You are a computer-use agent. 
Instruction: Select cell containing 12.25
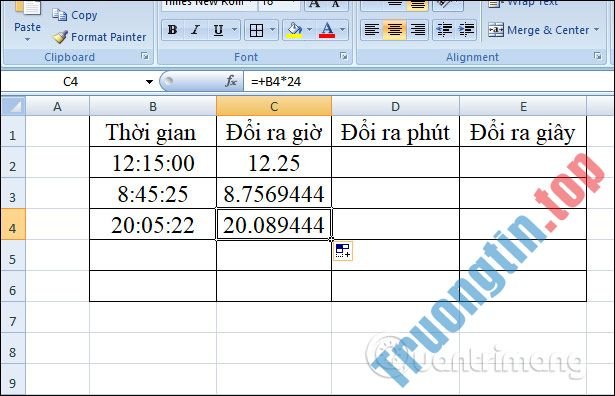pos(274,163)
